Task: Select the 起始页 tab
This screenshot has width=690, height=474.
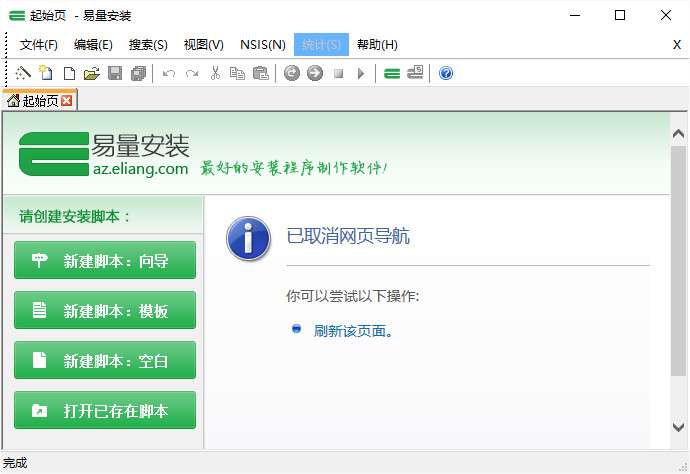Action: (40, 101)
